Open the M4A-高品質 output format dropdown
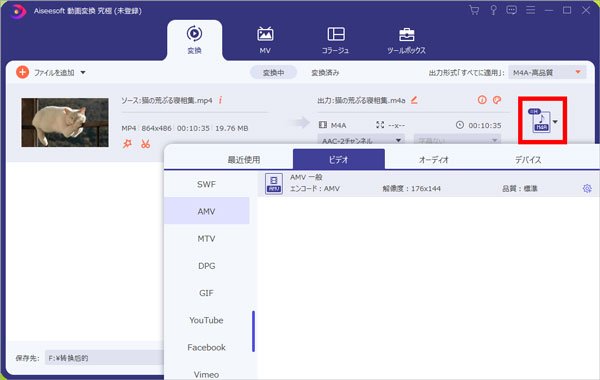The height and width of the screenshot is (380, 600). (x=547, y=72)
